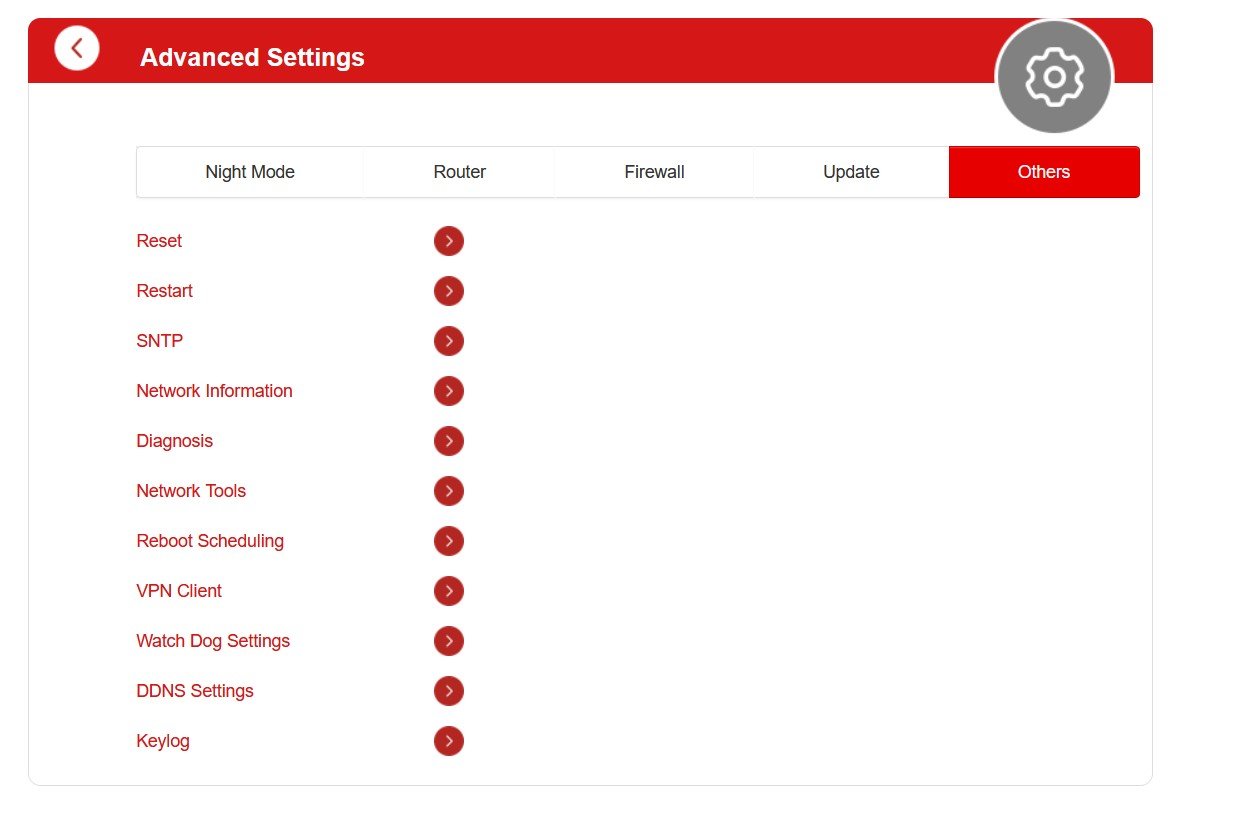This screenshot has width=1252, height=817.
Task: Expand the Network Tools chevron arrow
Action: (449, 491)
